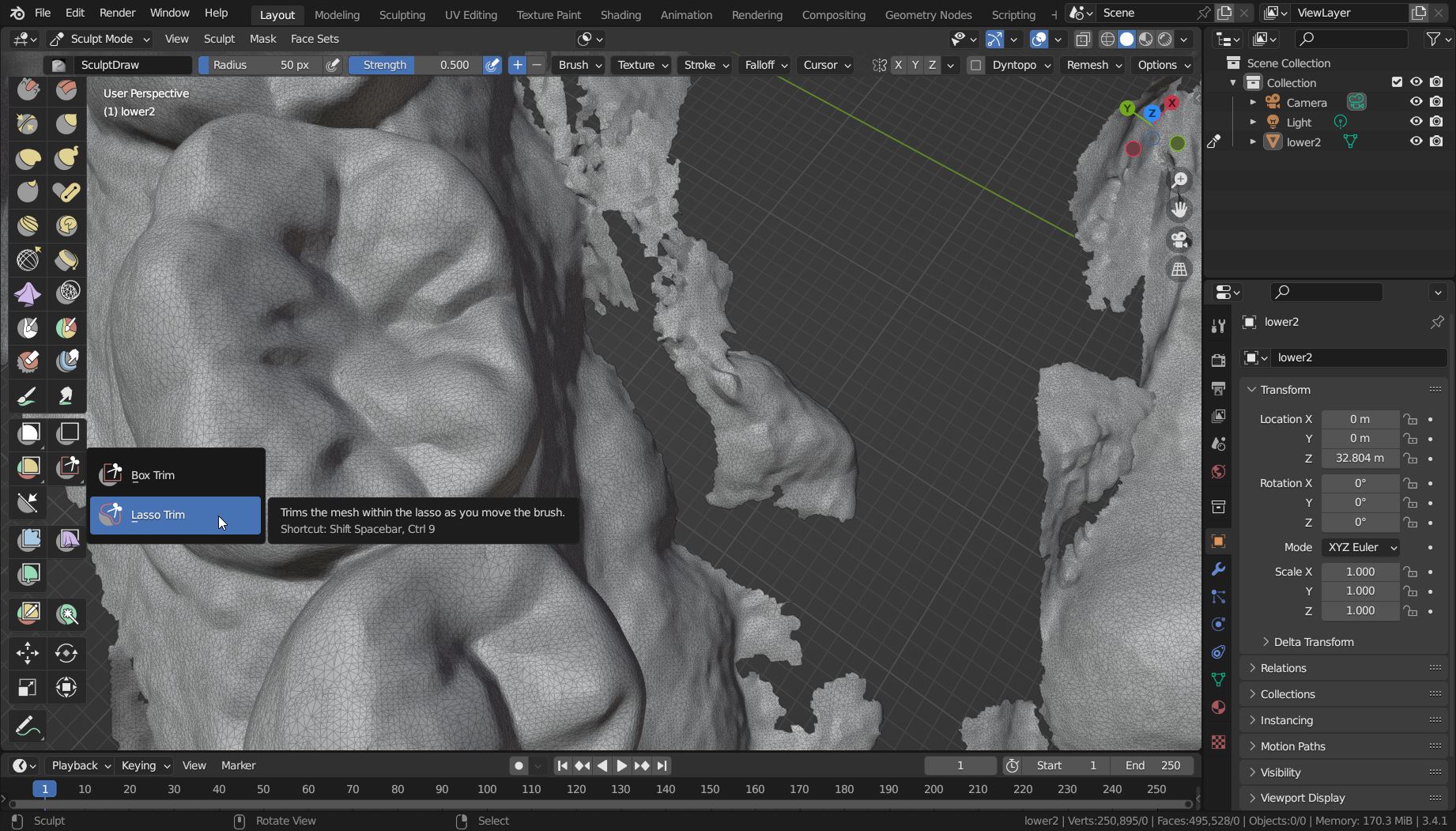Toggle Collection exclude checkbox
Viewport: 1456px width, 831px height.
[x=1397, y=82]
